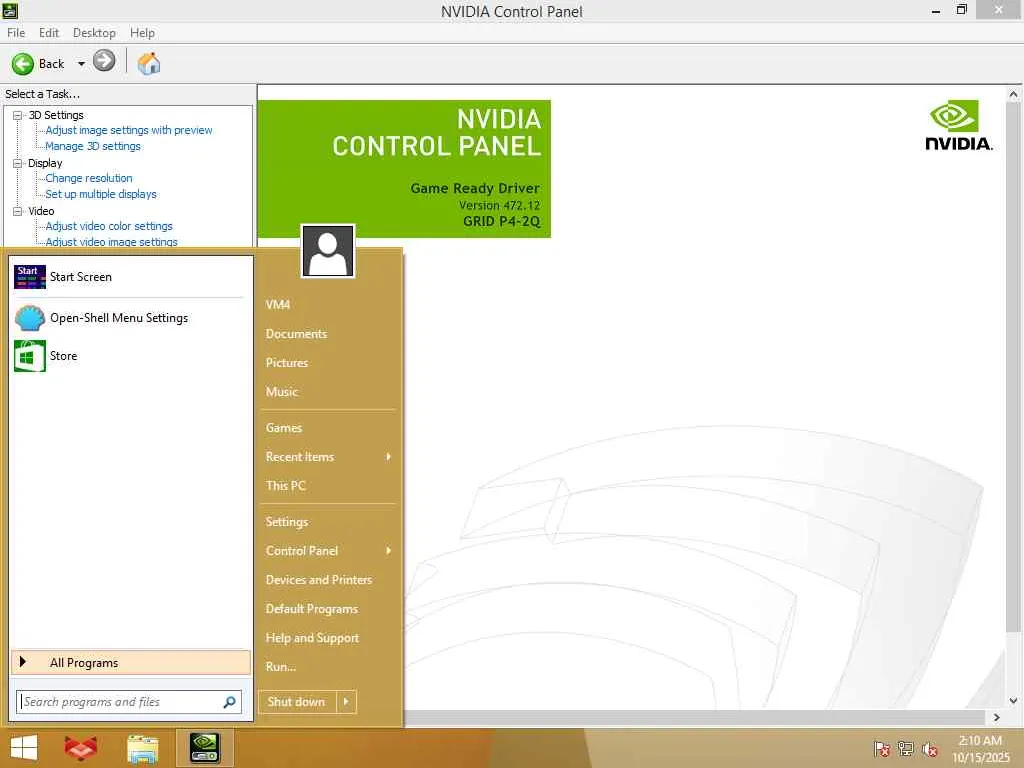Screen dimensions: 1024x768
Task: Click the Store icon
Action: 29,356
